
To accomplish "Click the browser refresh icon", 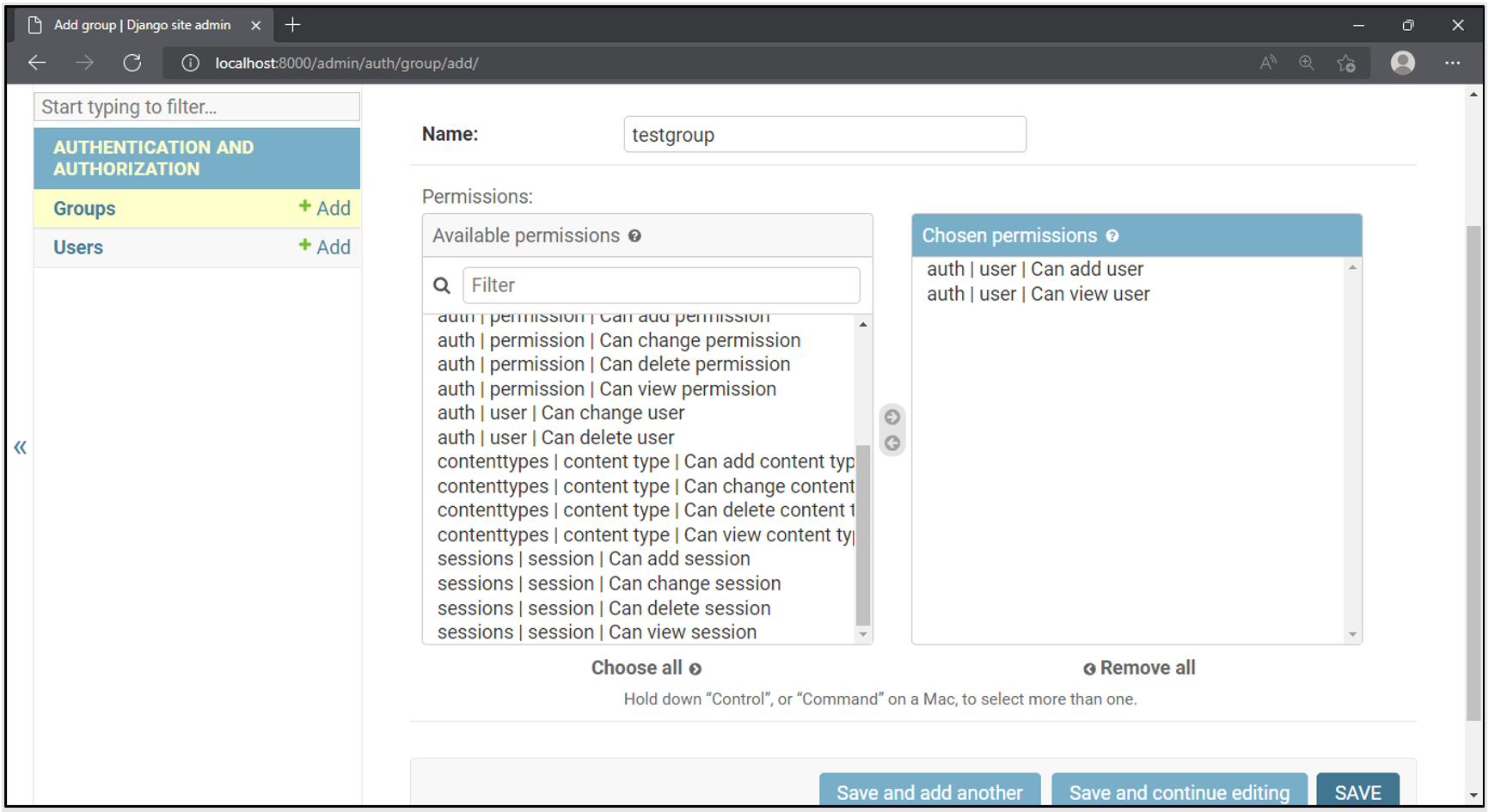I will [132, 63].
